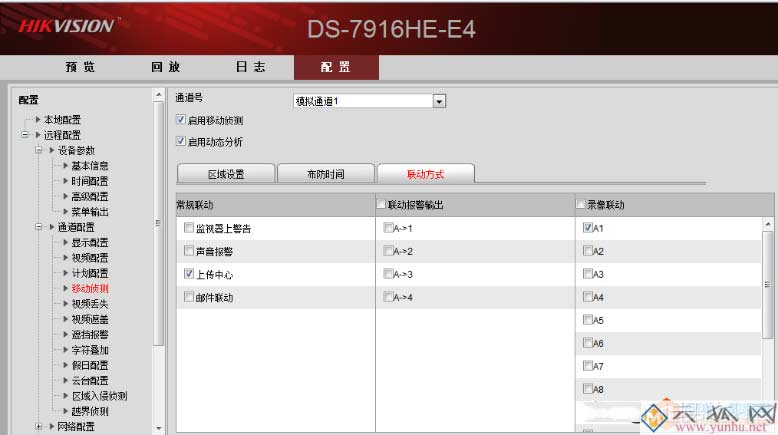Select the 配置 tab
The width and height of the screenshot is (778, 435).
click(336, 67)
